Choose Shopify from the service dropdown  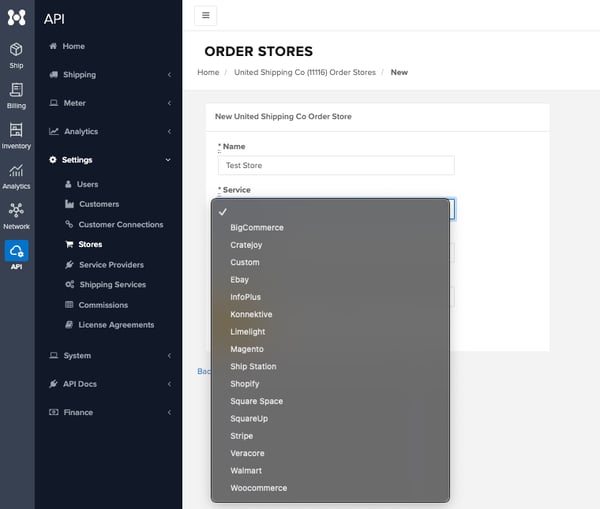pyautogui.click(x=245, y=384)
